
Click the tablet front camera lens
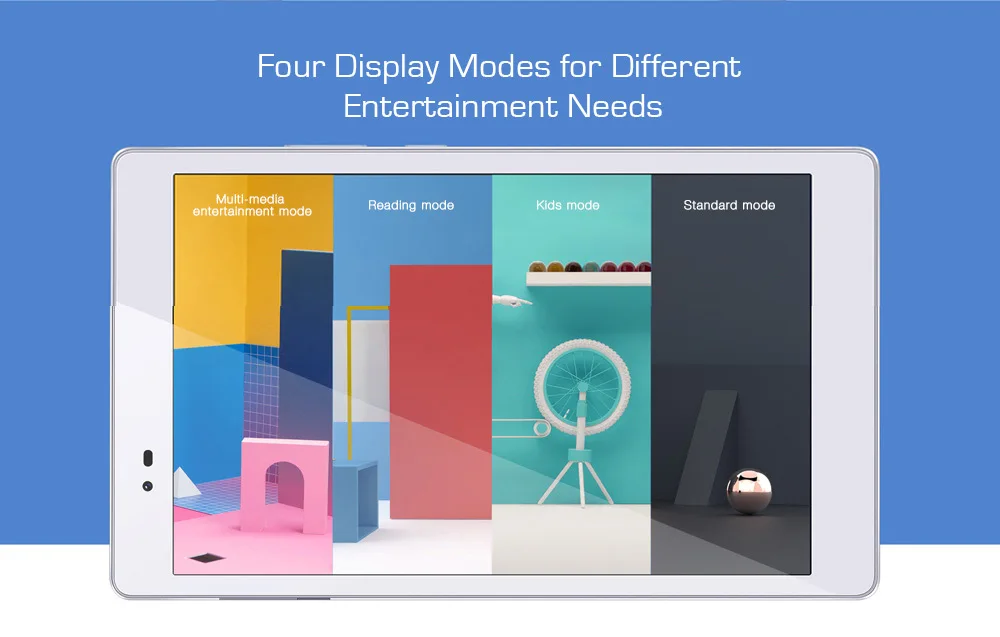[x=147, y=486]
